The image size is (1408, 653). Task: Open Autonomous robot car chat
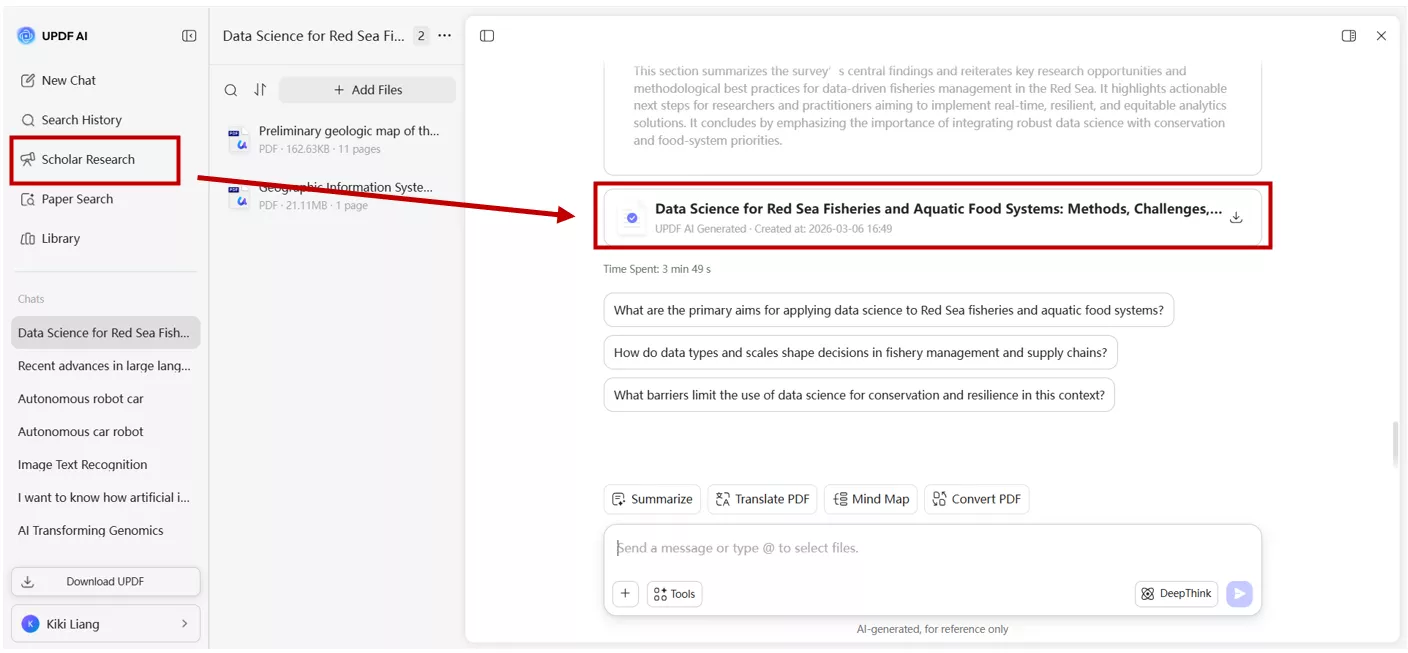tap(81, 399)
